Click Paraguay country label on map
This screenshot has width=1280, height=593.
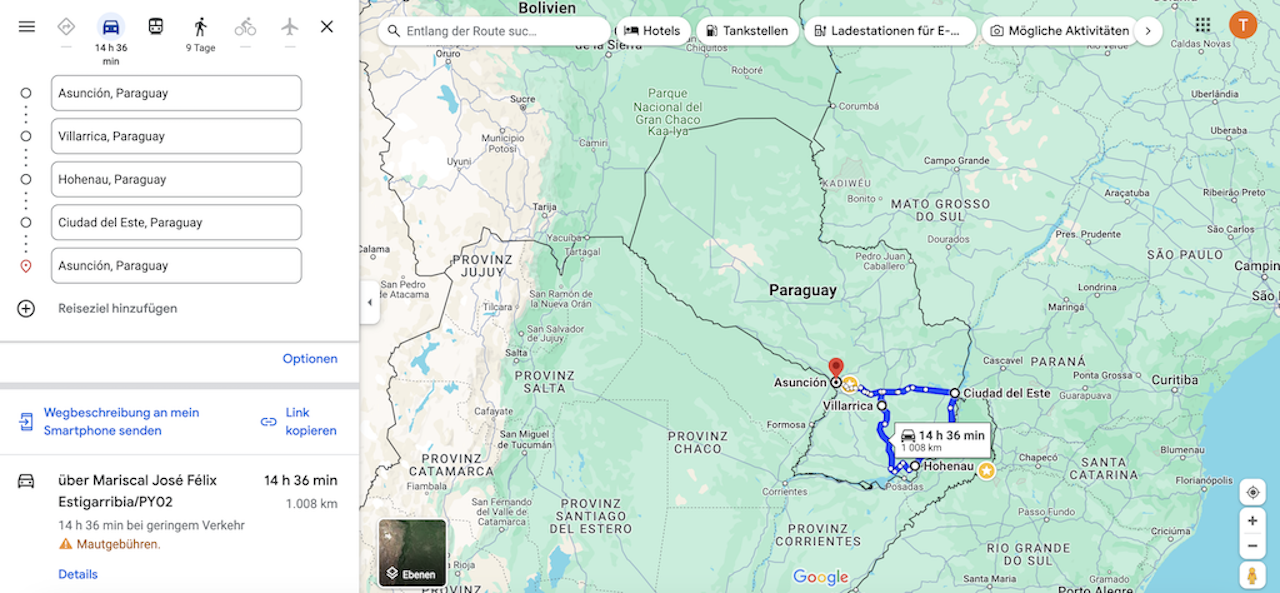click(x=802, y=290)
